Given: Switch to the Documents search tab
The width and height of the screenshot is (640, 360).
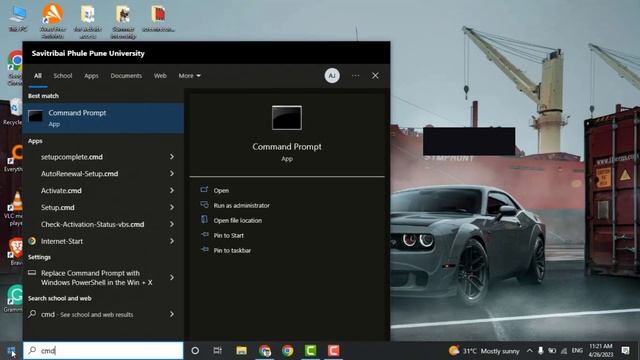Looking at the screenshot, I should [x=126, y=76].
